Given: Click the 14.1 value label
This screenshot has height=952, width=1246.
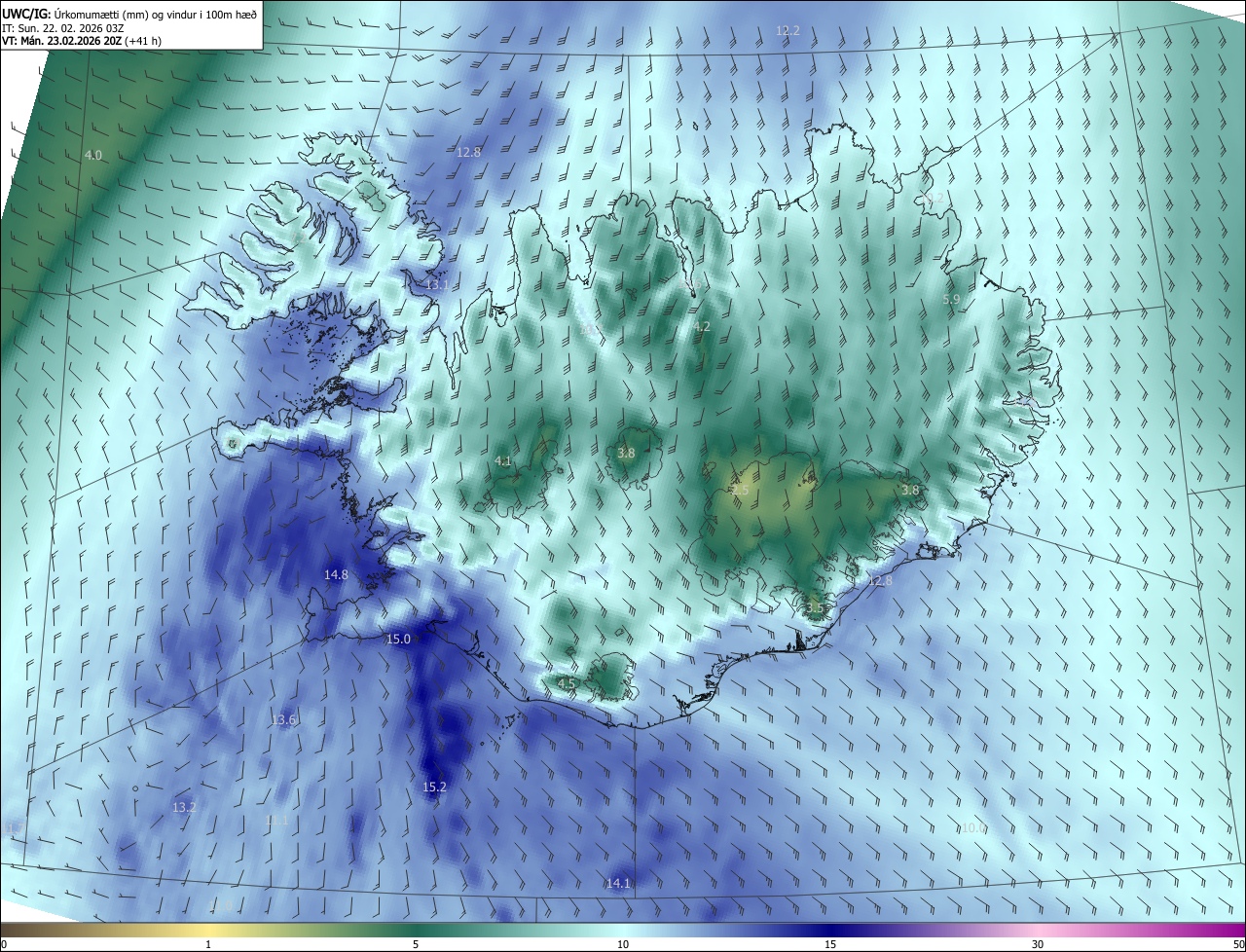Looking at the screenshot, I should point(618,884).
